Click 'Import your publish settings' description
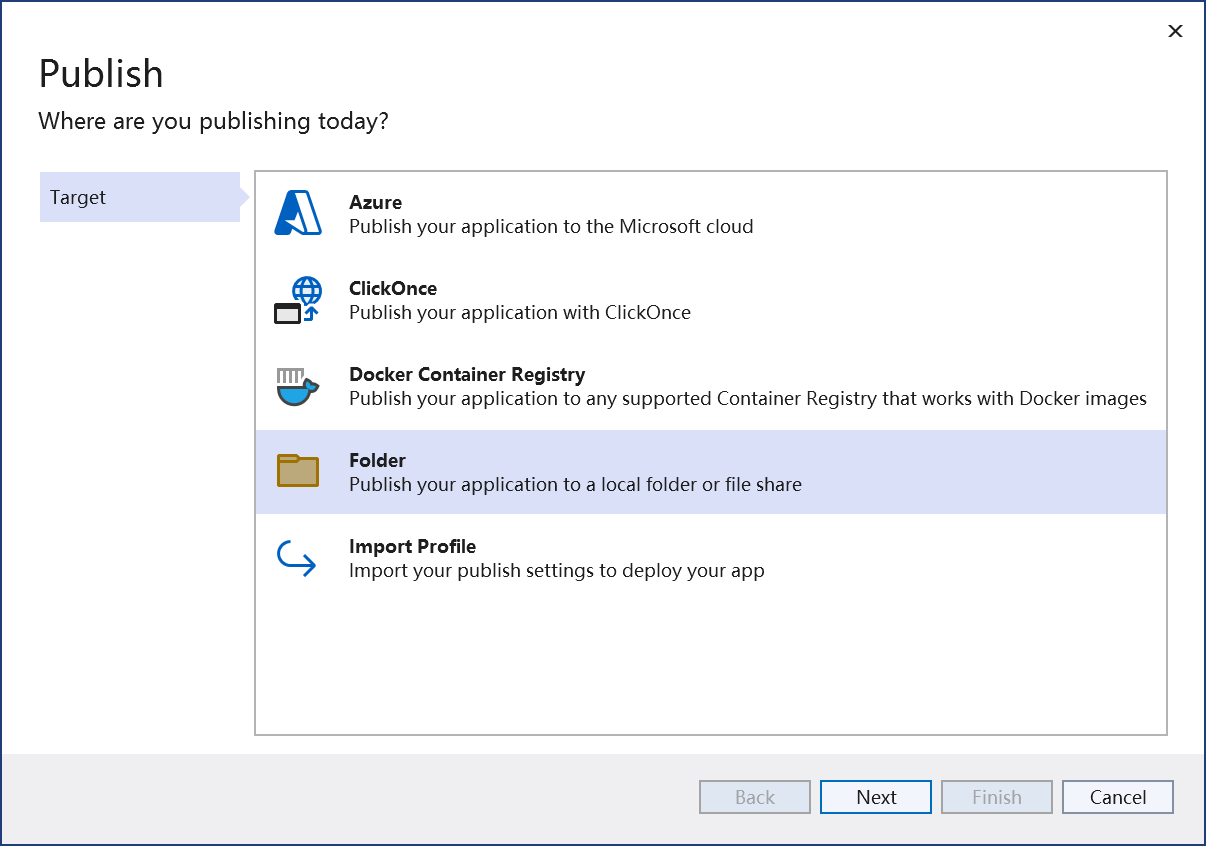Screen dimensions: 1206x846 [x=556, y=571]
